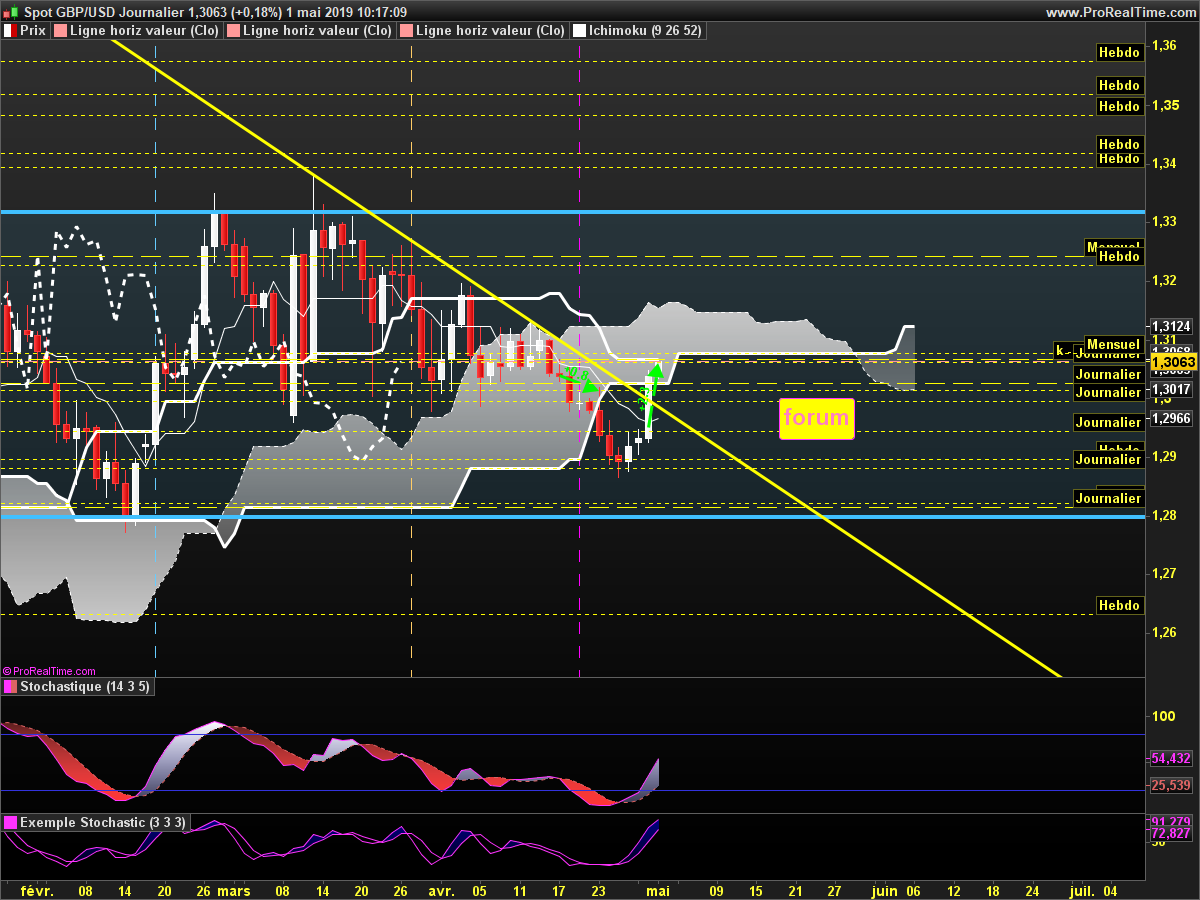This screenshot has width=1200, height=900.
Task: Click the candlestick icon beside the chart title
Action: 13,12
